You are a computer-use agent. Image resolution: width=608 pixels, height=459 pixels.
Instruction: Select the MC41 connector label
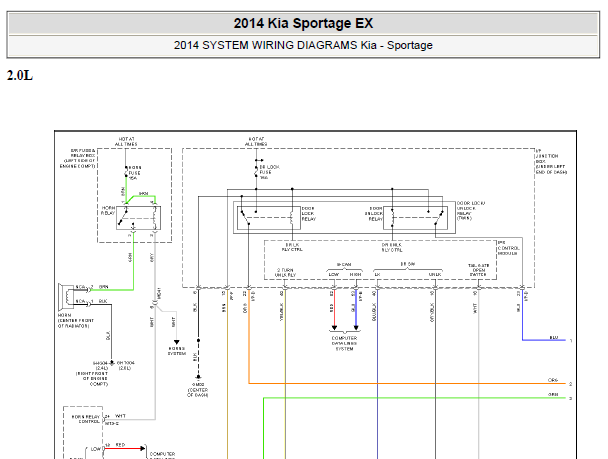click(x=159, y=293)
